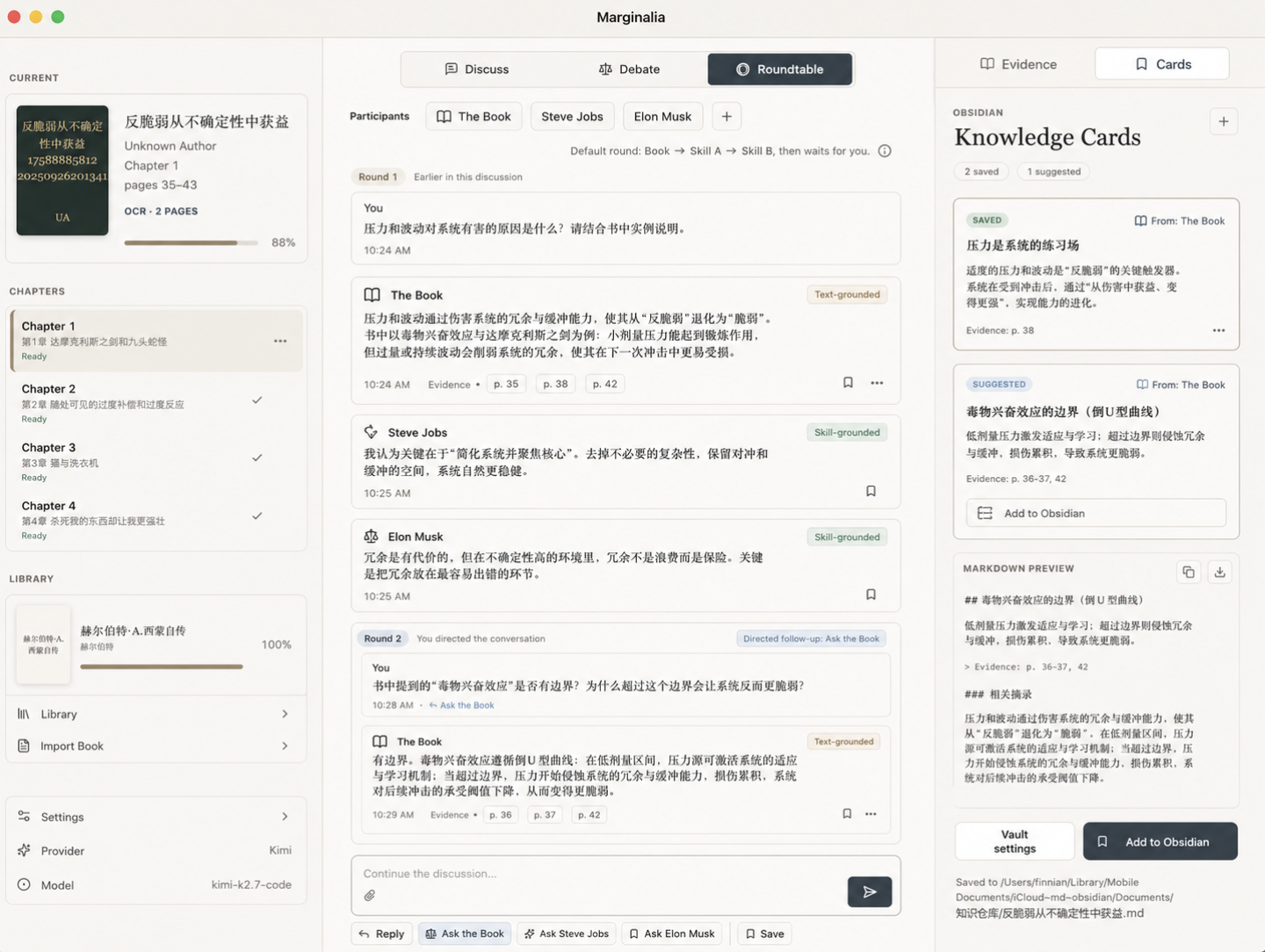Click the dark Add to Obsidian button
1265x952 pixels.
coord(1160,841)
